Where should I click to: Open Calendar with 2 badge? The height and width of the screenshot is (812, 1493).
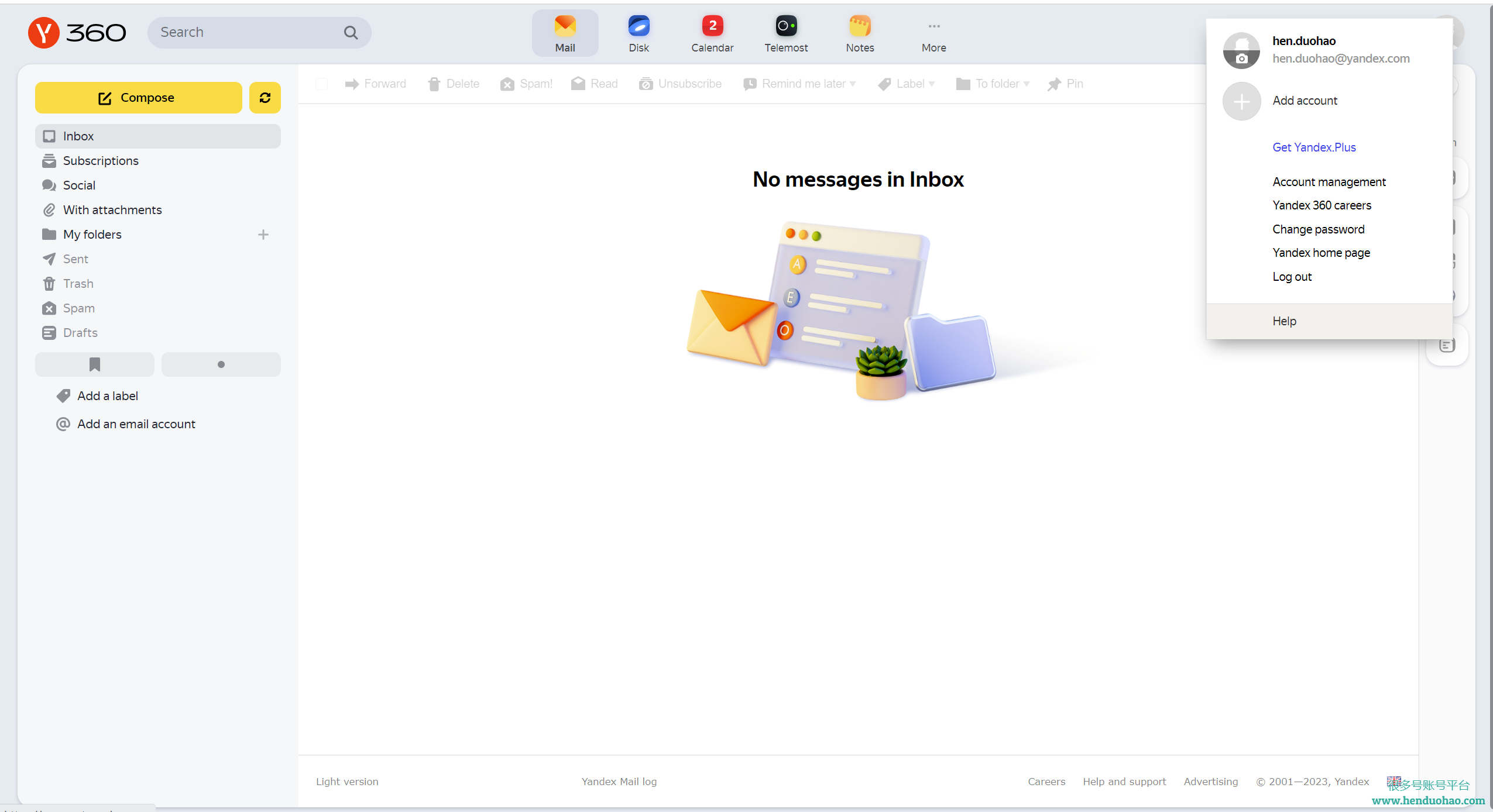tap(712, 33)
